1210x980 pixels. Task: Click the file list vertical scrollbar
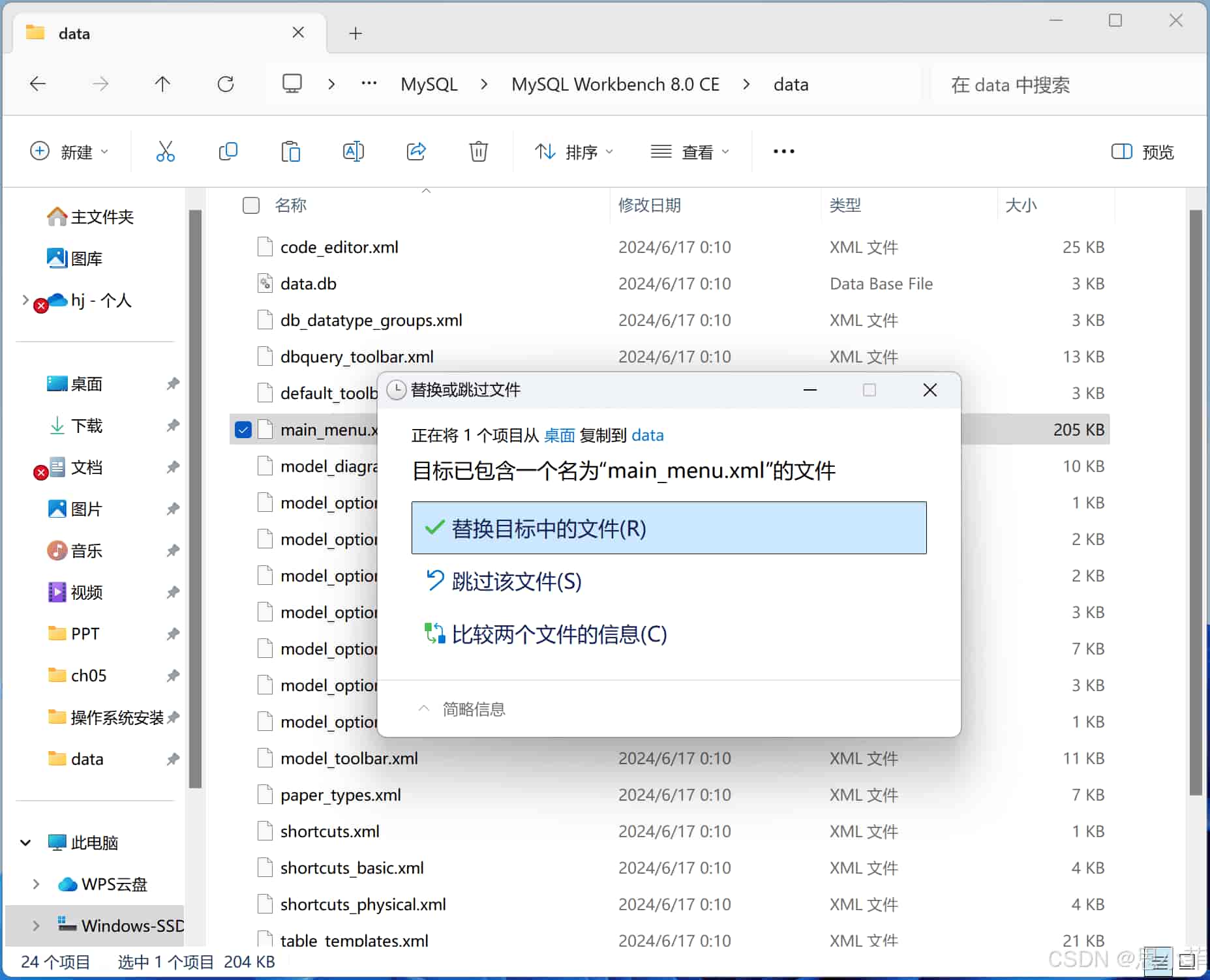pyautogui.click(x=1196, y=502)
